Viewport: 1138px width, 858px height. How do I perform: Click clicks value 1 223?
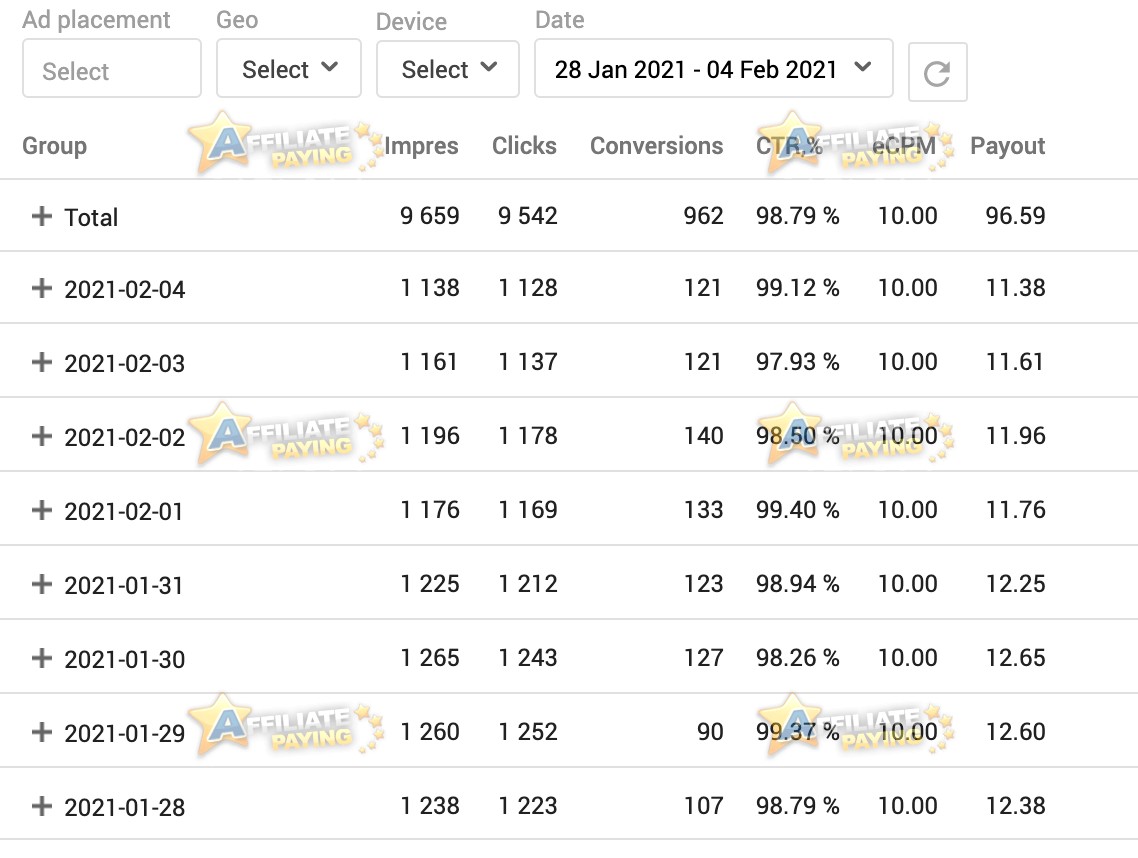point(528,806)
